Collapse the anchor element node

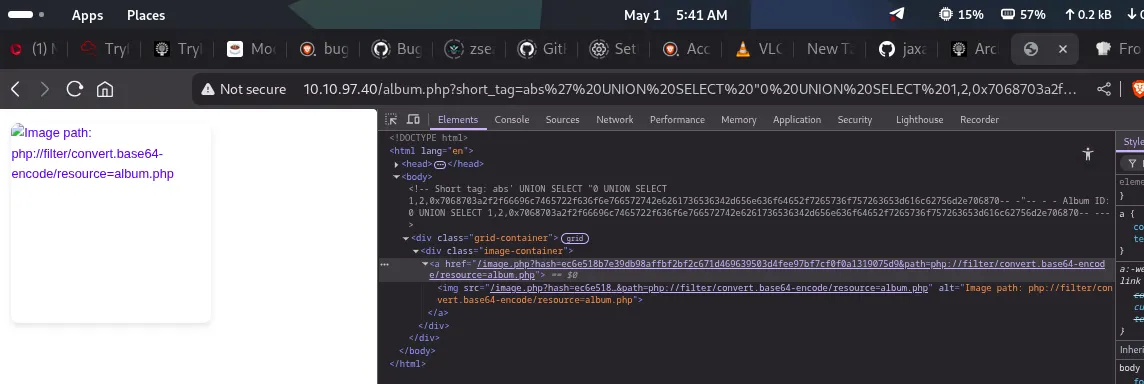tap(425, 264)
